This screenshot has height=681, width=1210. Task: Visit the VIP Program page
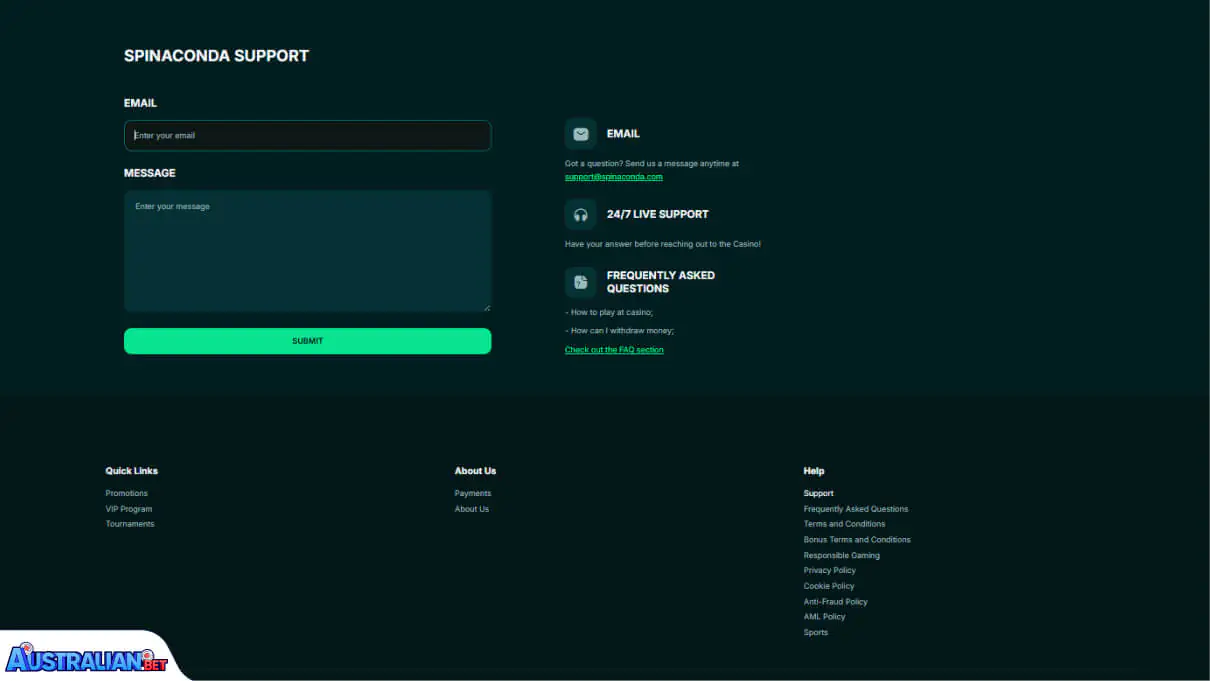click(x=128, y=508)
